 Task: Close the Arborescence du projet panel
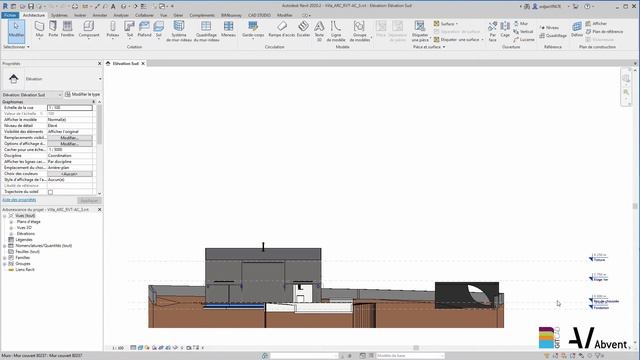point(100,209)
